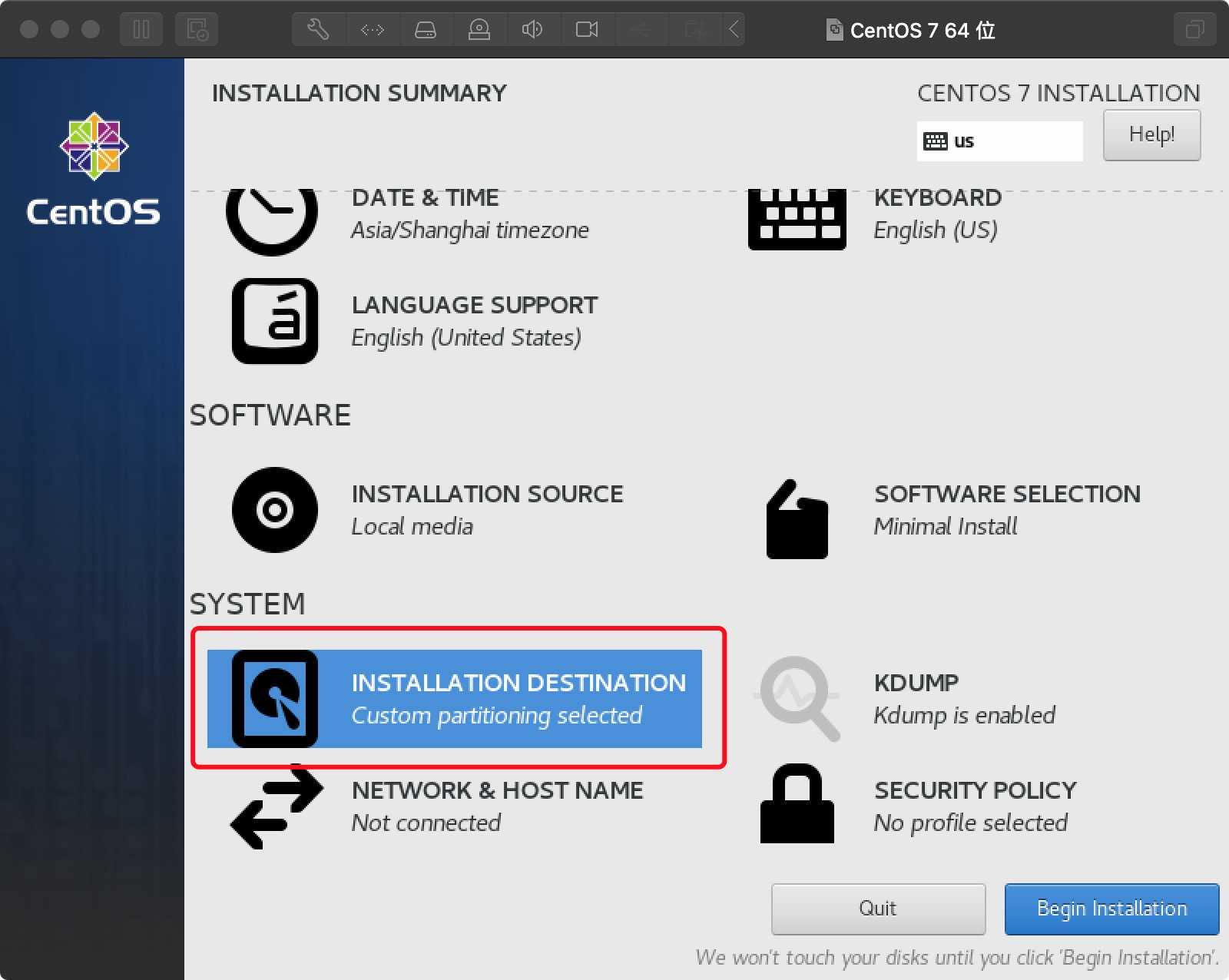1229x980 pixels.
Task: Click the USB sharing toolbar icon
Action: pos(640,30)
